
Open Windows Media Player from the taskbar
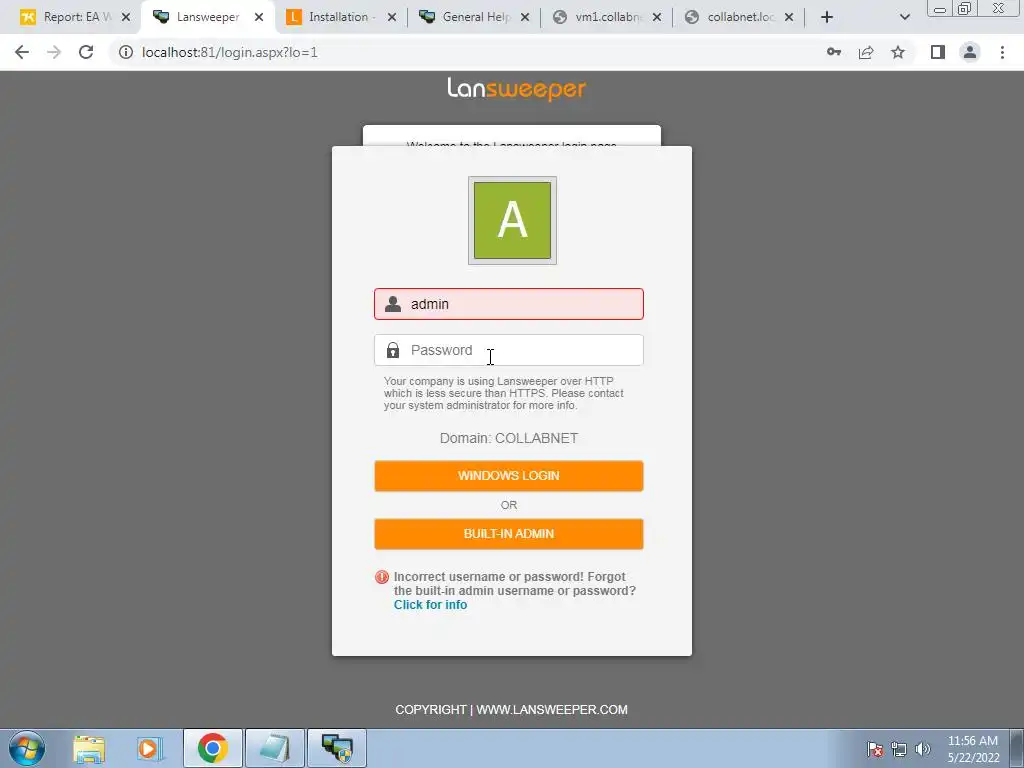click(150, 748)
